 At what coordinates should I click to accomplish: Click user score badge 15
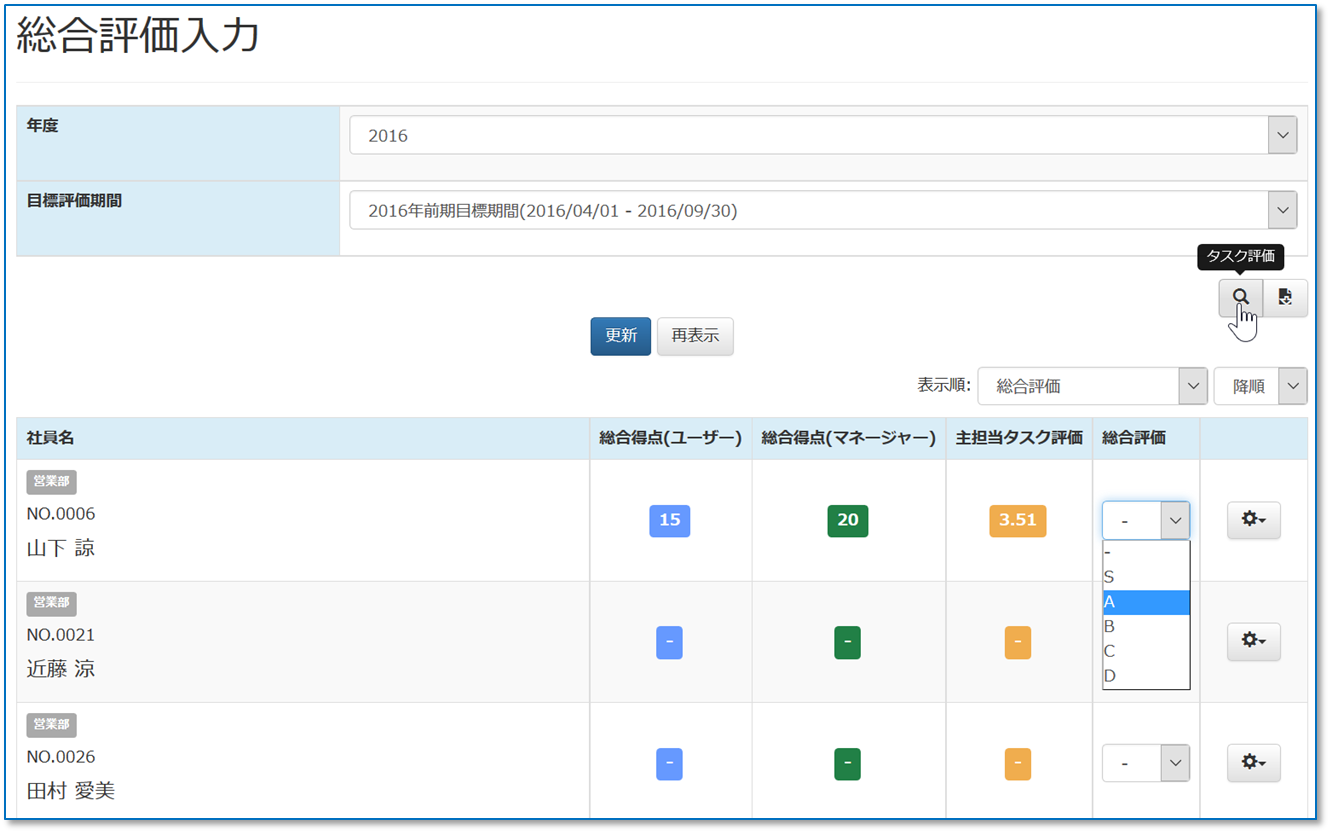click(x=670, y=520)
